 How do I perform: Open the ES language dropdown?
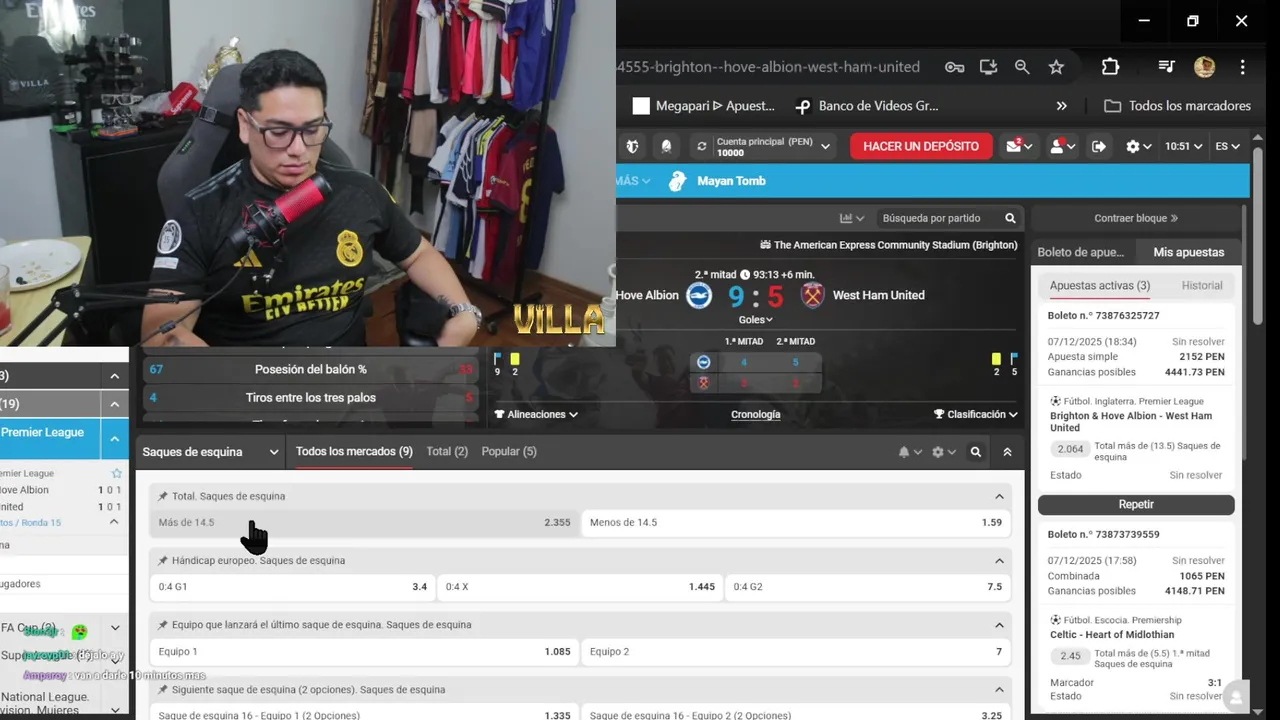tap(1227, 146)
